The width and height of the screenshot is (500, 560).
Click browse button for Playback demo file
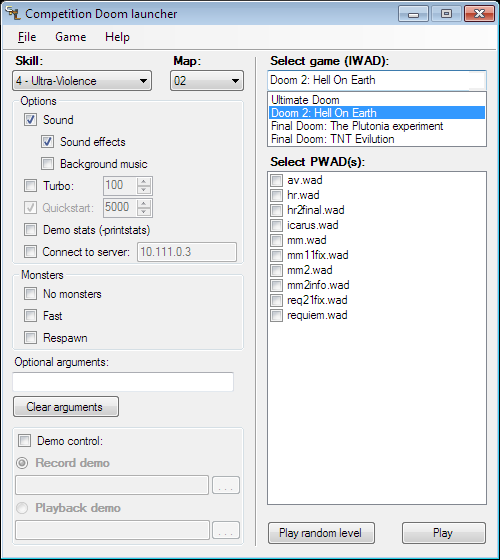(x=226, y=530)
